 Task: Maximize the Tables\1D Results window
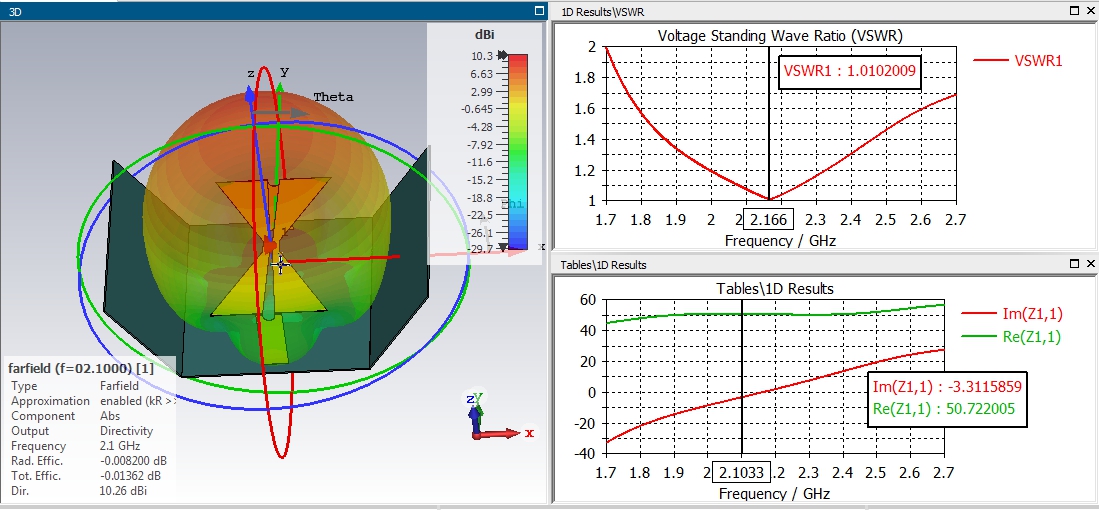[1075, 263]
